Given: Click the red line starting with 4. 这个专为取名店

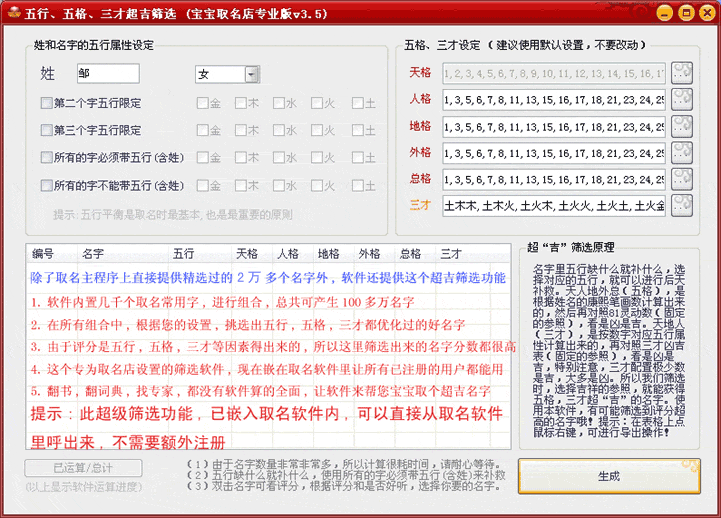Looking at the screenshot, I should tap(267, 369).
